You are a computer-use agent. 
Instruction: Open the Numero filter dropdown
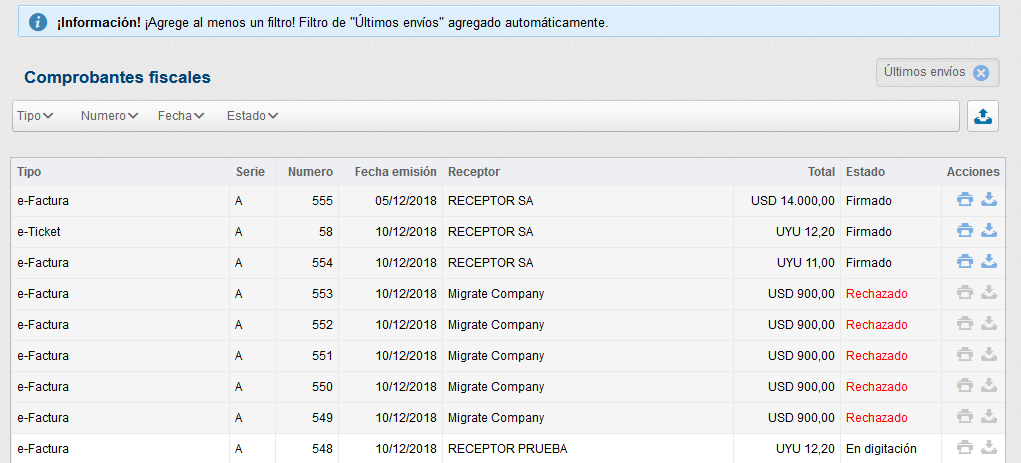tap(109, 116)
